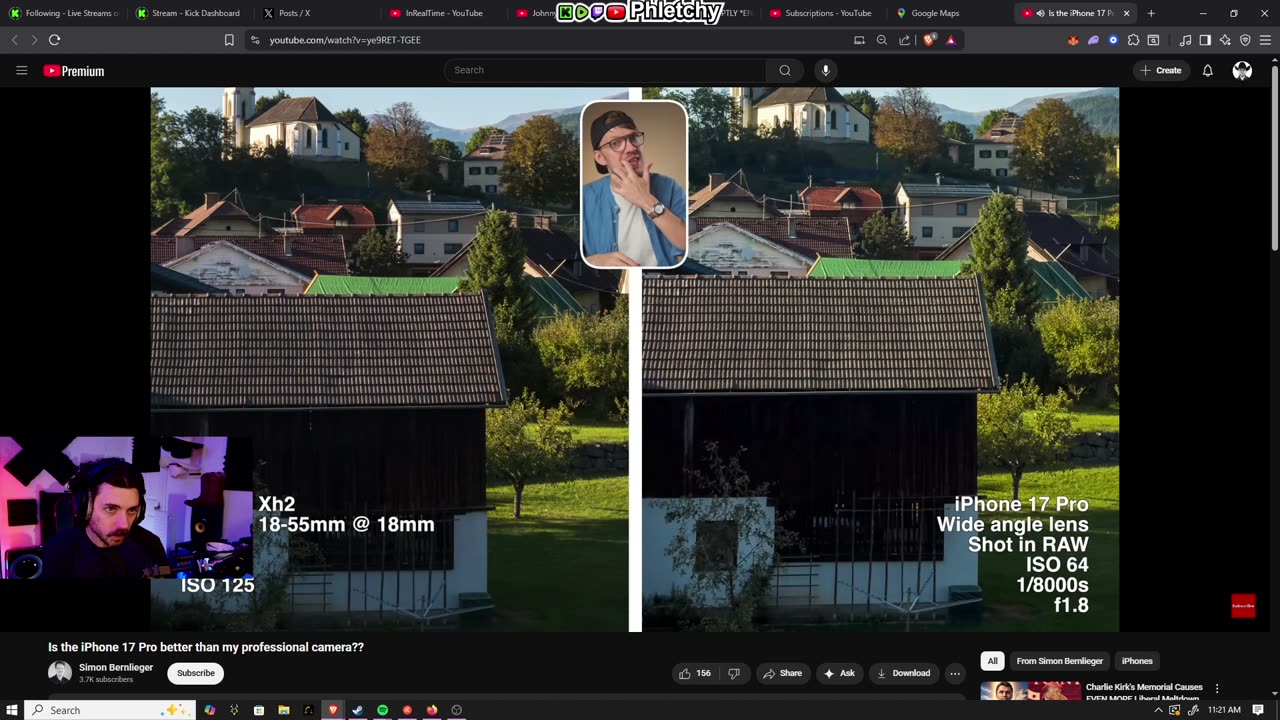The image size is (1280, 720).
Task: Open the Brave VPN shield icon
Action: tap(1245, 40)
